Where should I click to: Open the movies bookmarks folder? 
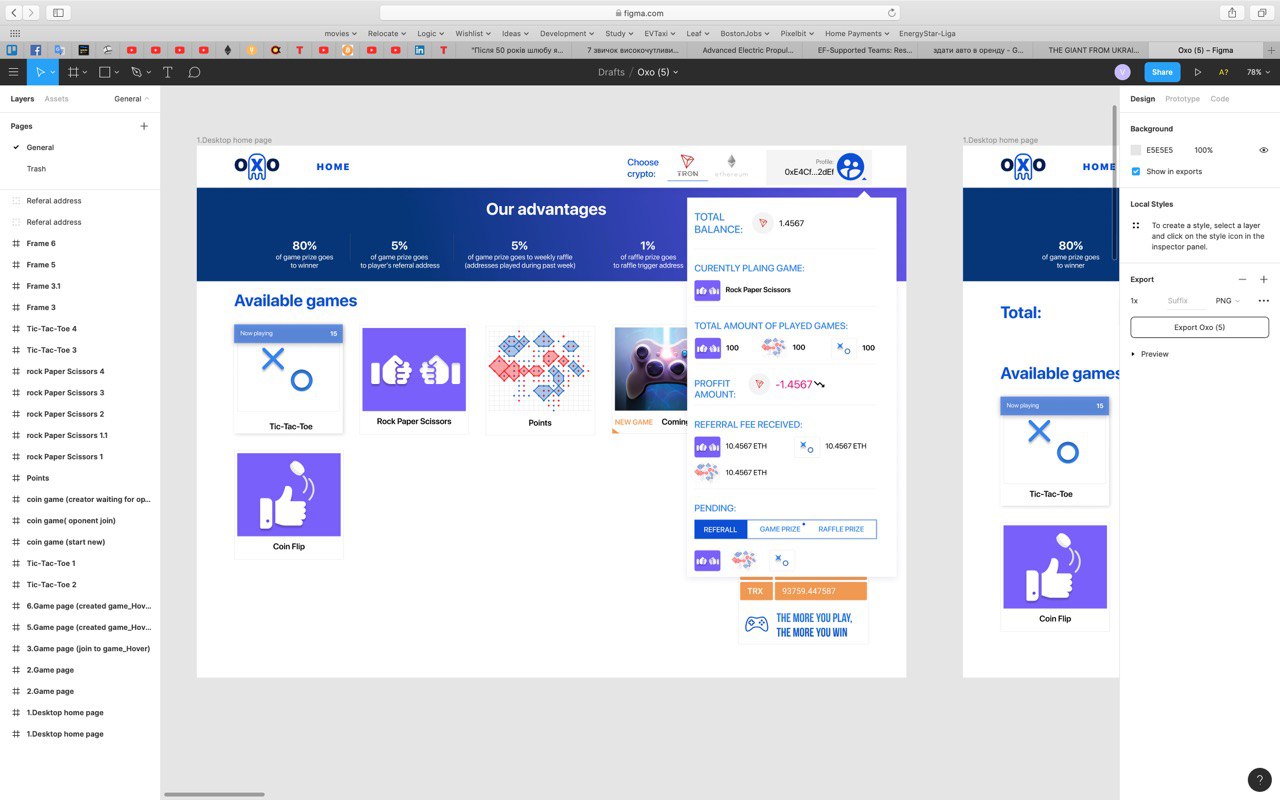point(340,33)
